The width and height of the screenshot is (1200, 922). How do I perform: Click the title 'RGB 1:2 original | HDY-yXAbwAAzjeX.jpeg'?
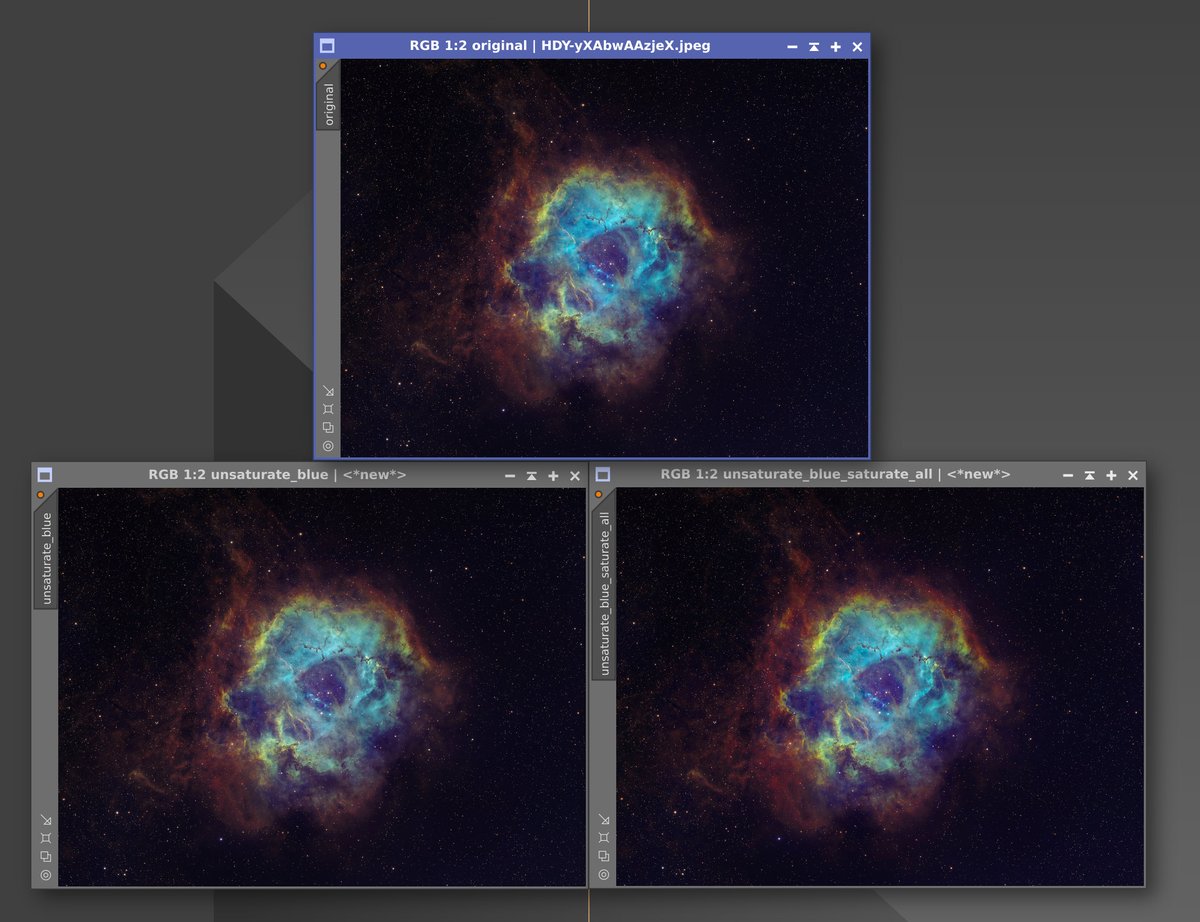pyautogui.click(x=560, y=46)
